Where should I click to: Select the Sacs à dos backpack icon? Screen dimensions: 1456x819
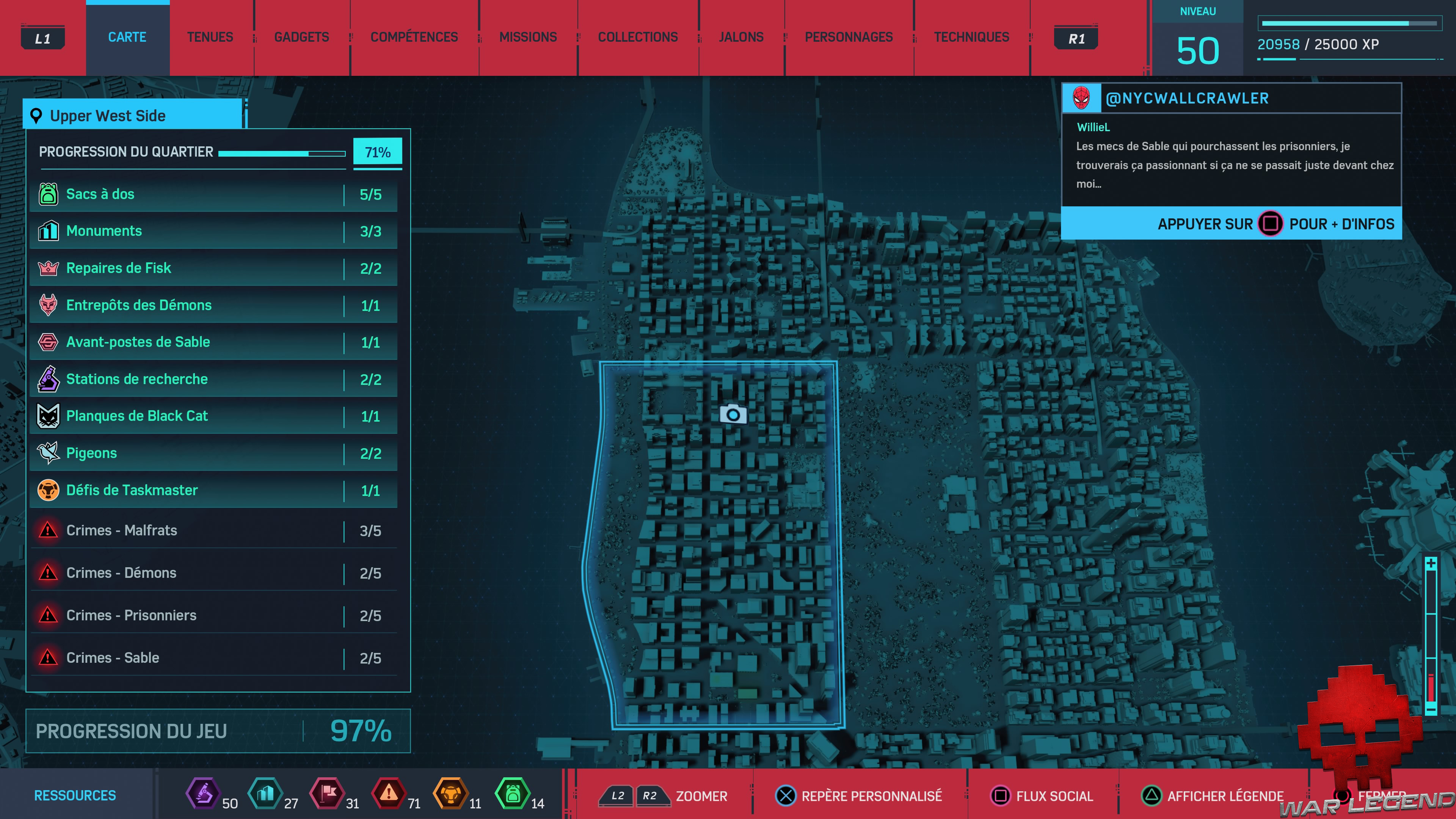(x=48, y=194)
